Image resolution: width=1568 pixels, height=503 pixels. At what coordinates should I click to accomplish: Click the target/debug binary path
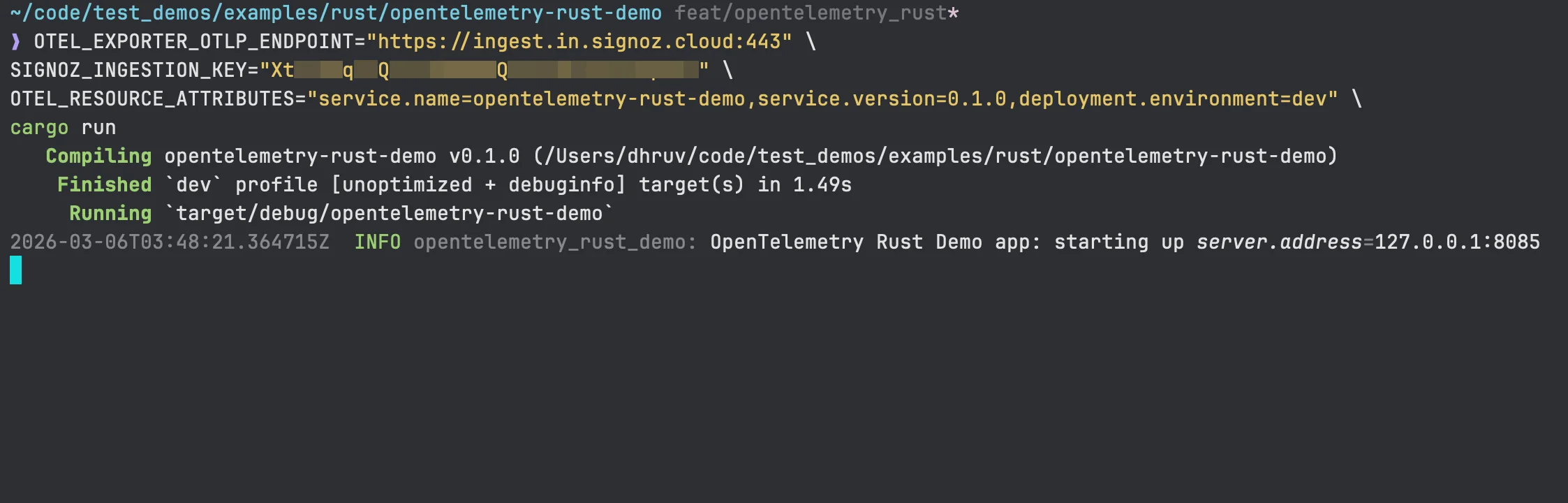click(x=389, y=214)
